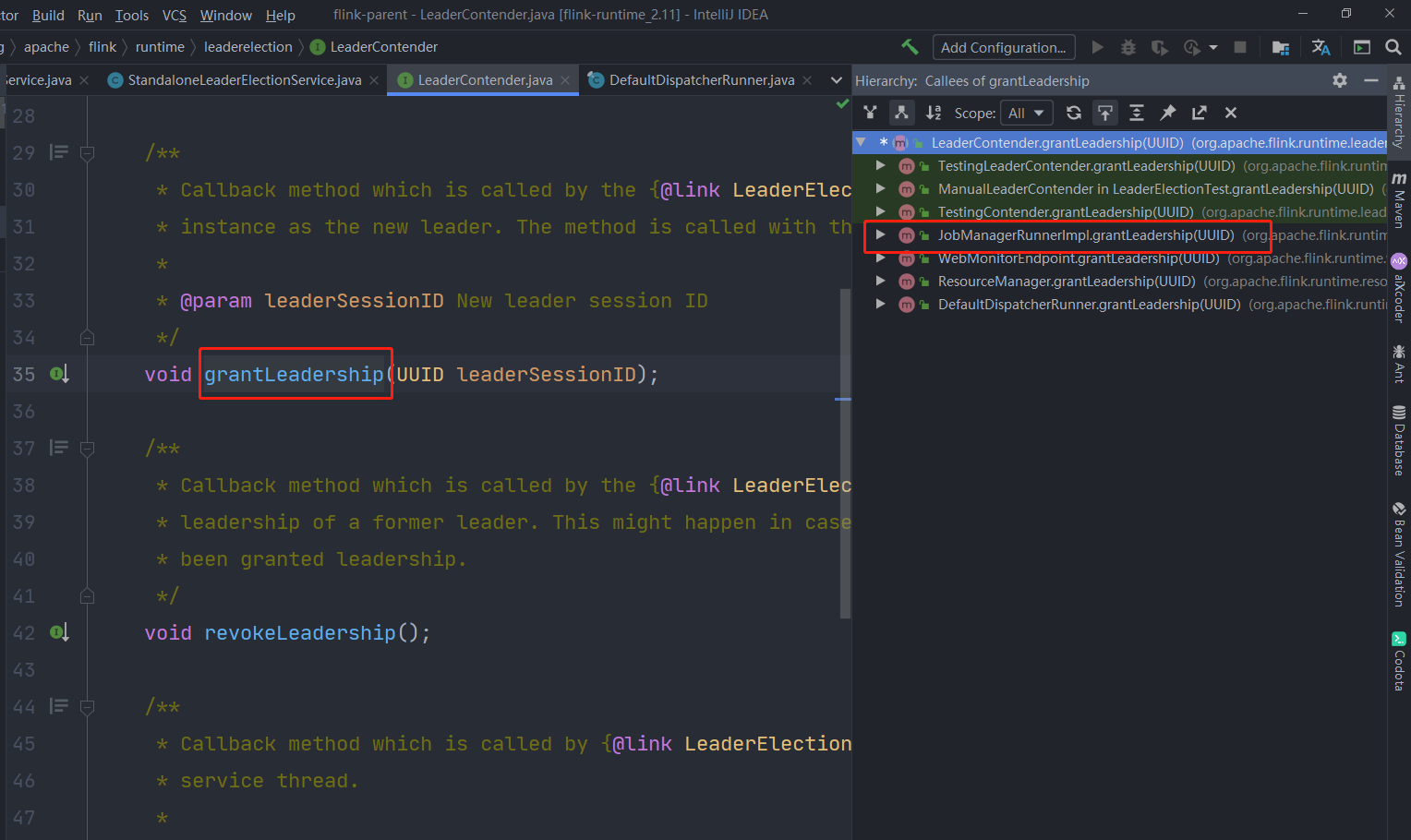Refresh the call hierarchy tree
The width and height of the screenshot is (1411, 840).
pyautogui.click(x=1074, y=113)
